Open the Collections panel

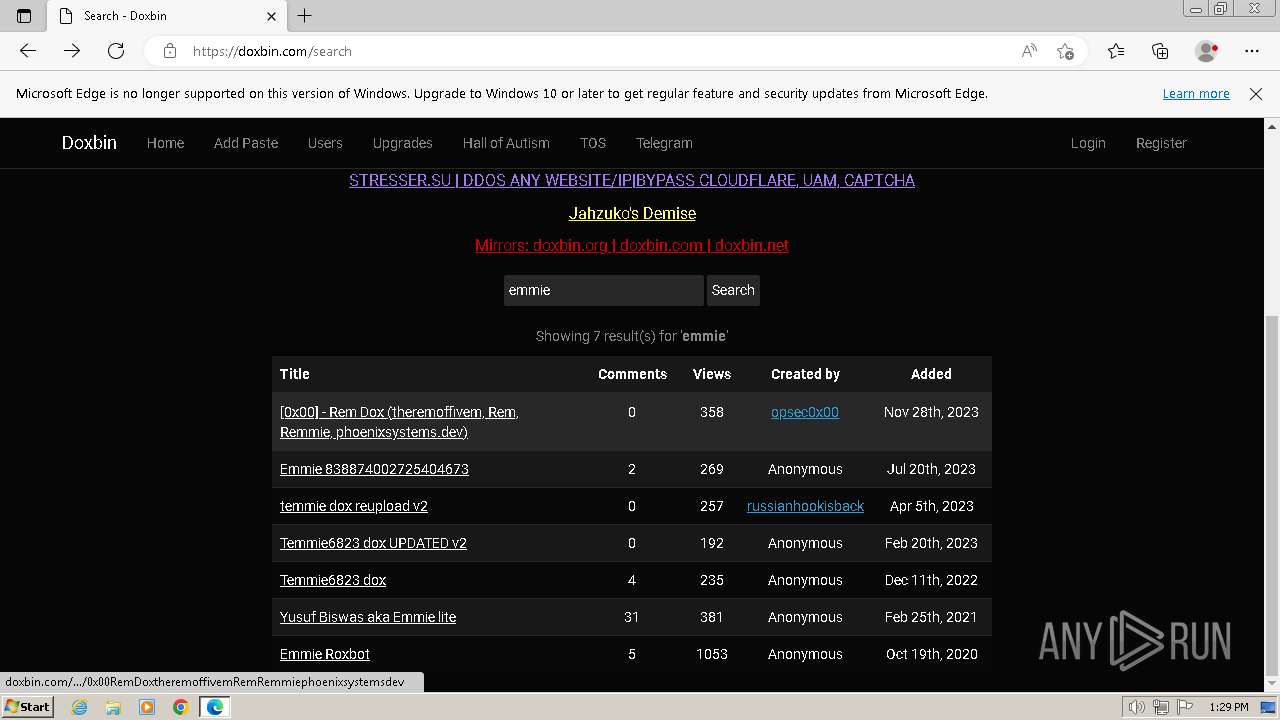(1160, 51)
